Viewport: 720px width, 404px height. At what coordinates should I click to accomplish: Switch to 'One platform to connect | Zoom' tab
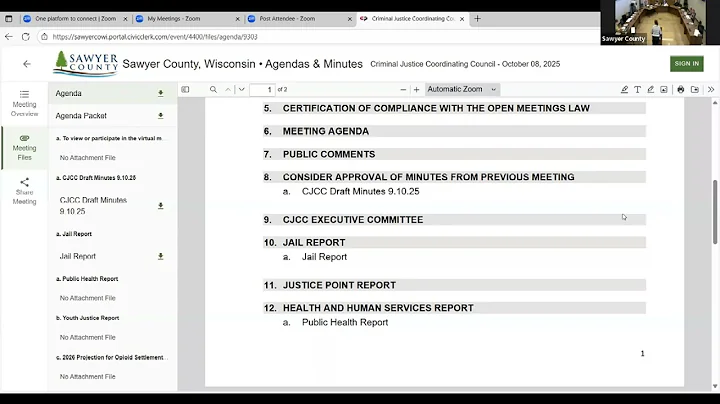(76, 19)
